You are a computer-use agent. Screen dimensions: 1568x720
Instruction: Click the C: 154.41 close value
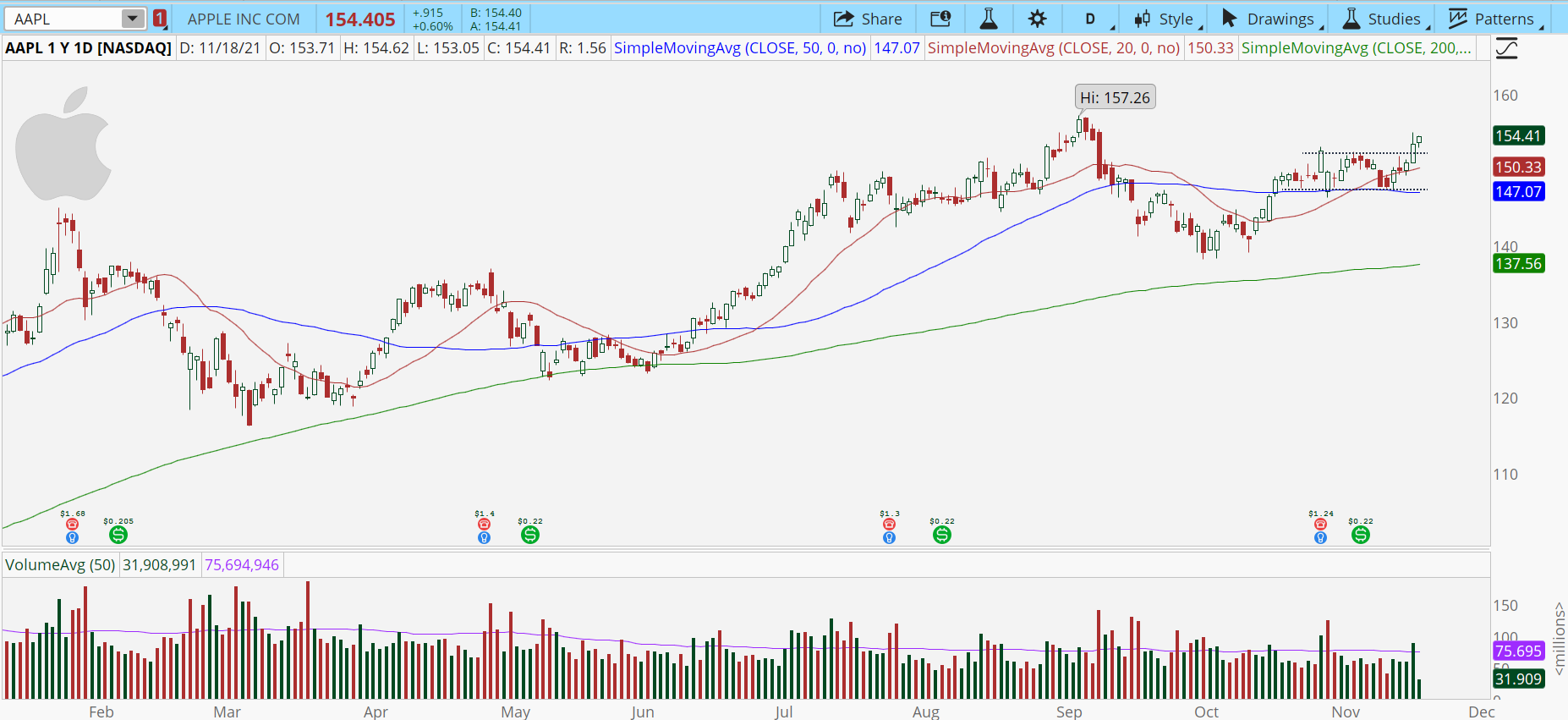click(x=519, y=48)
